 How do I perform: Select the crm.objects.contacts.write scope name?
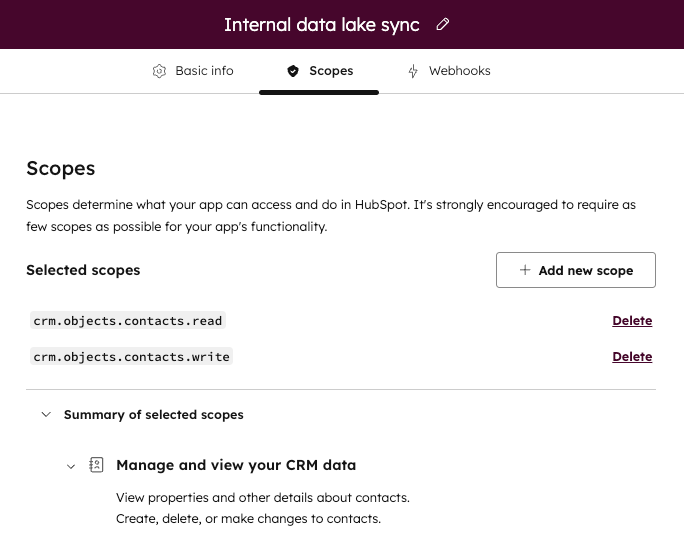point(131,357)
